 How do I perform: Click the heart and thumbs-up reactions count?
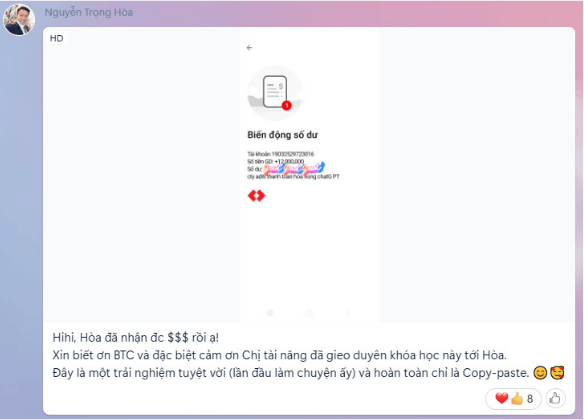[x=513, y=398]
